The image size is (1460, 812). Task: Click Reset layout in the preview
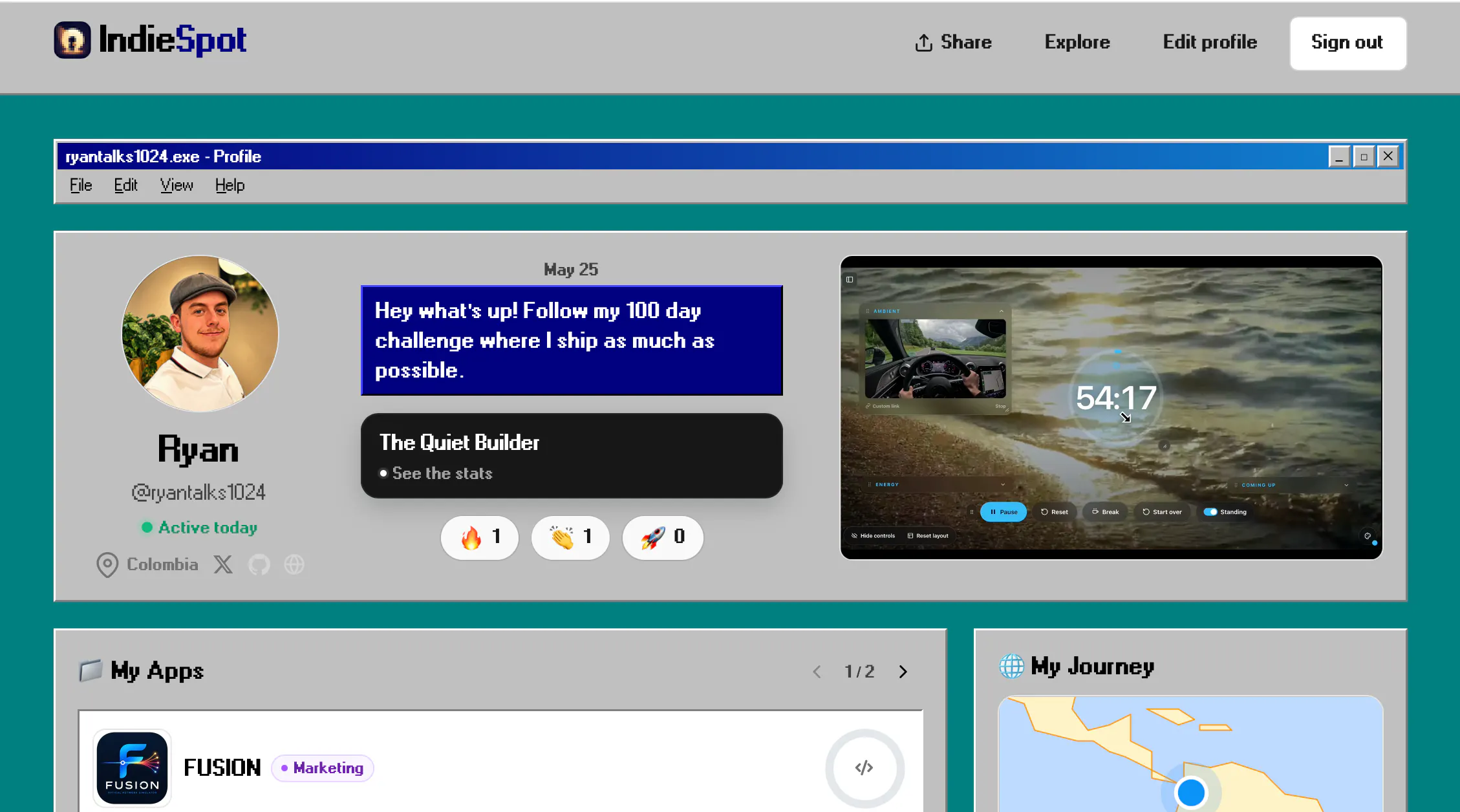928,536
